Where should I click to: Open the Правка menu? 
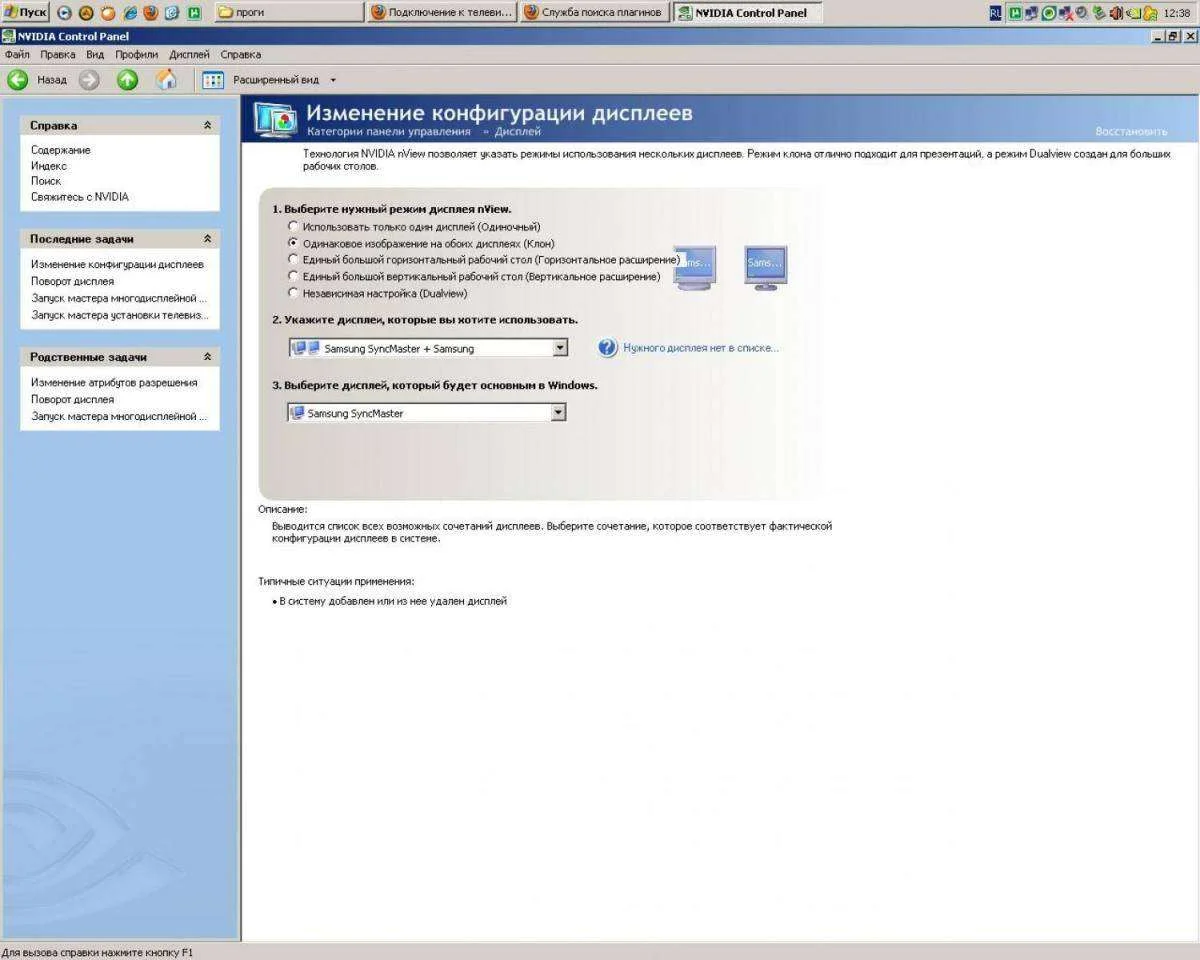pyautogui.click(x=58, y=54)
